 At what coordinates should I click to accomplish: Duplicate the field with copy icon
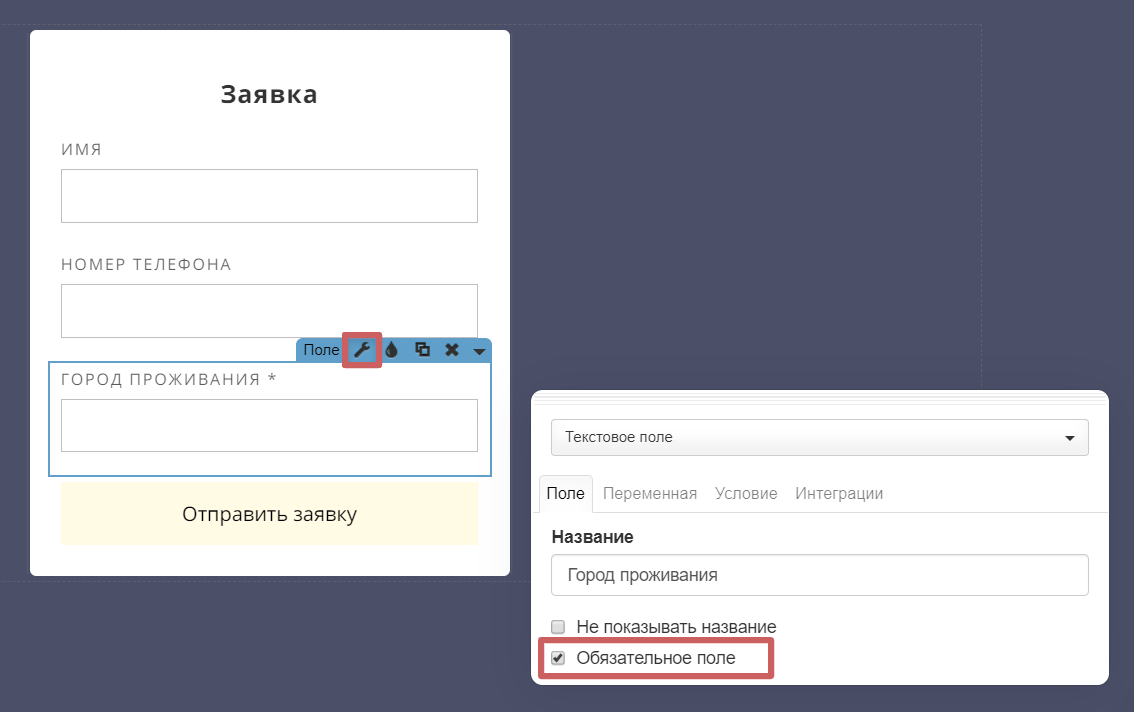tap(422, 350)
